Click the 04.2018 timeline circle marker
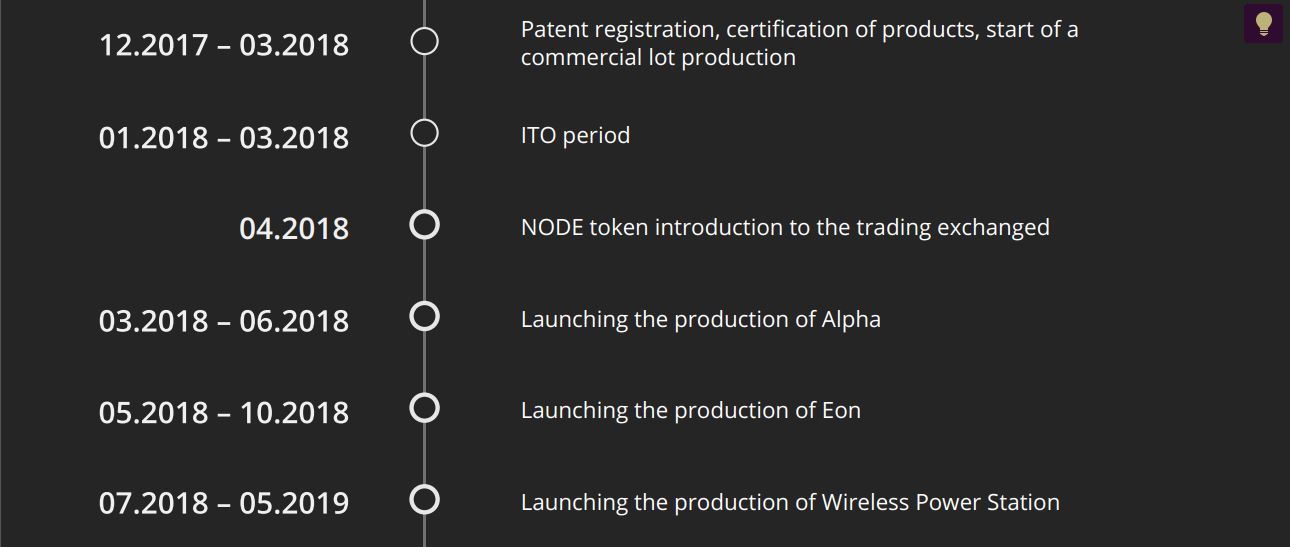 425,225
